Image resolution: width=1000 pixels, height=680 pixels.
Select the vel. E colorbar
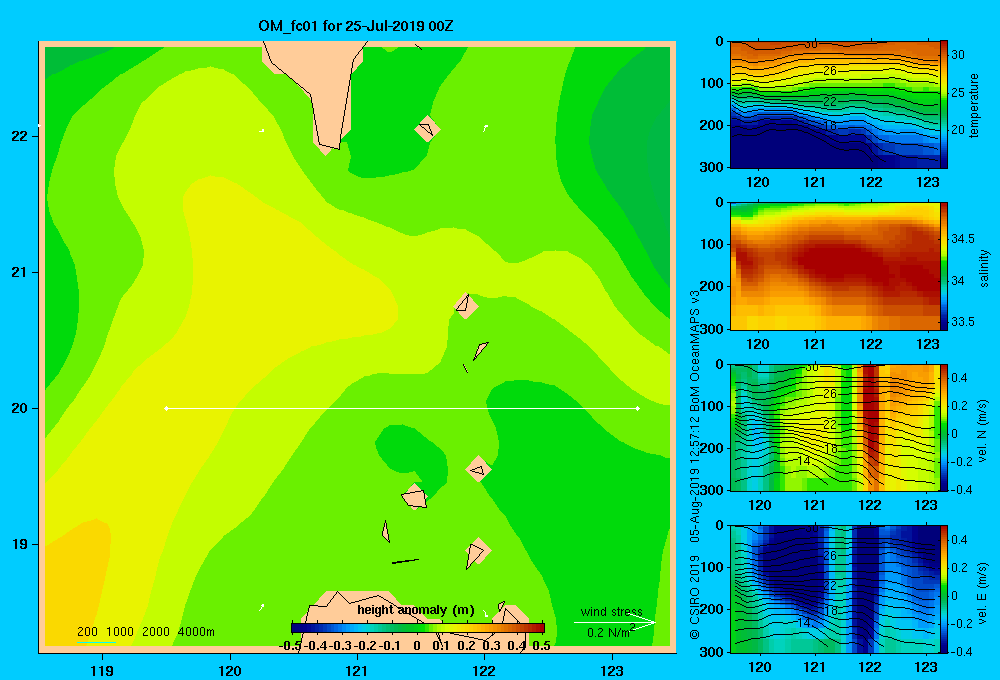[x=943, y=589]
